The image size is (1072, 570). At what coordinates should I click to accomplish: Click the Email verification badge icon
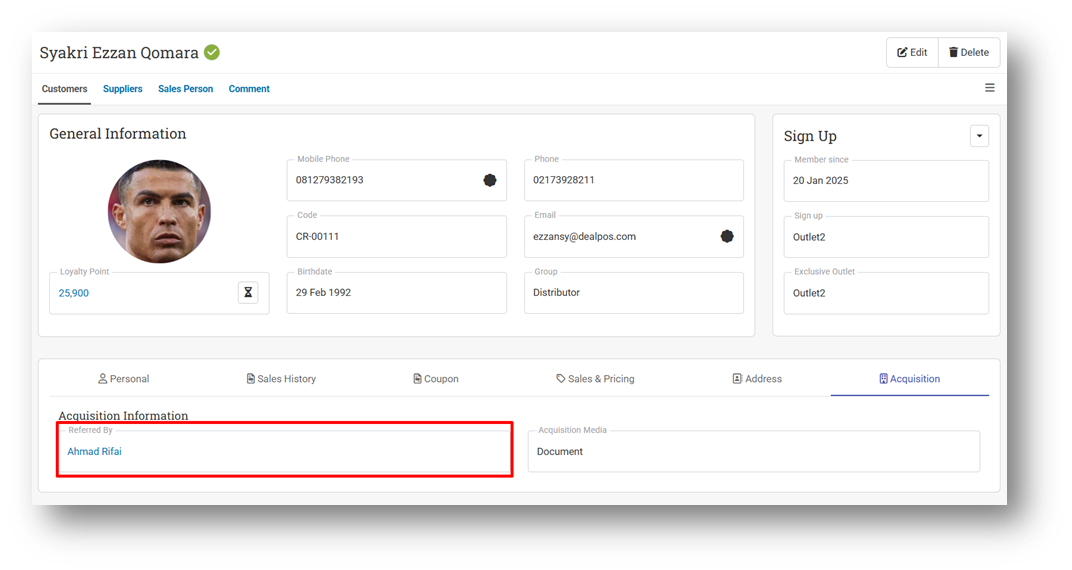click(727, 236)
